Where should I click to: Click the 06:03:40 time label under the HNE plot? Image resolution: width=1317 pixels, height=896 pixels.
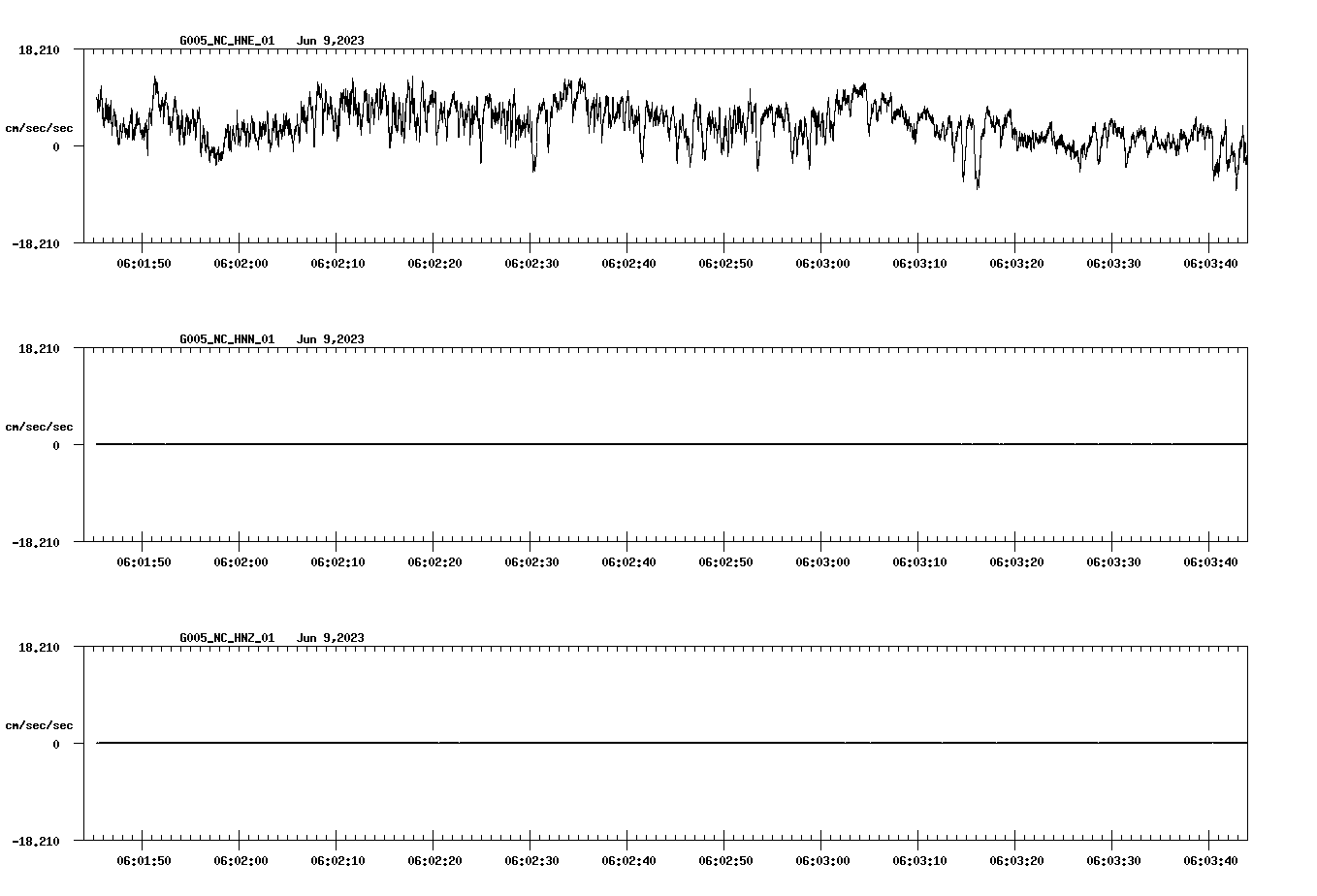[1210, 264]
